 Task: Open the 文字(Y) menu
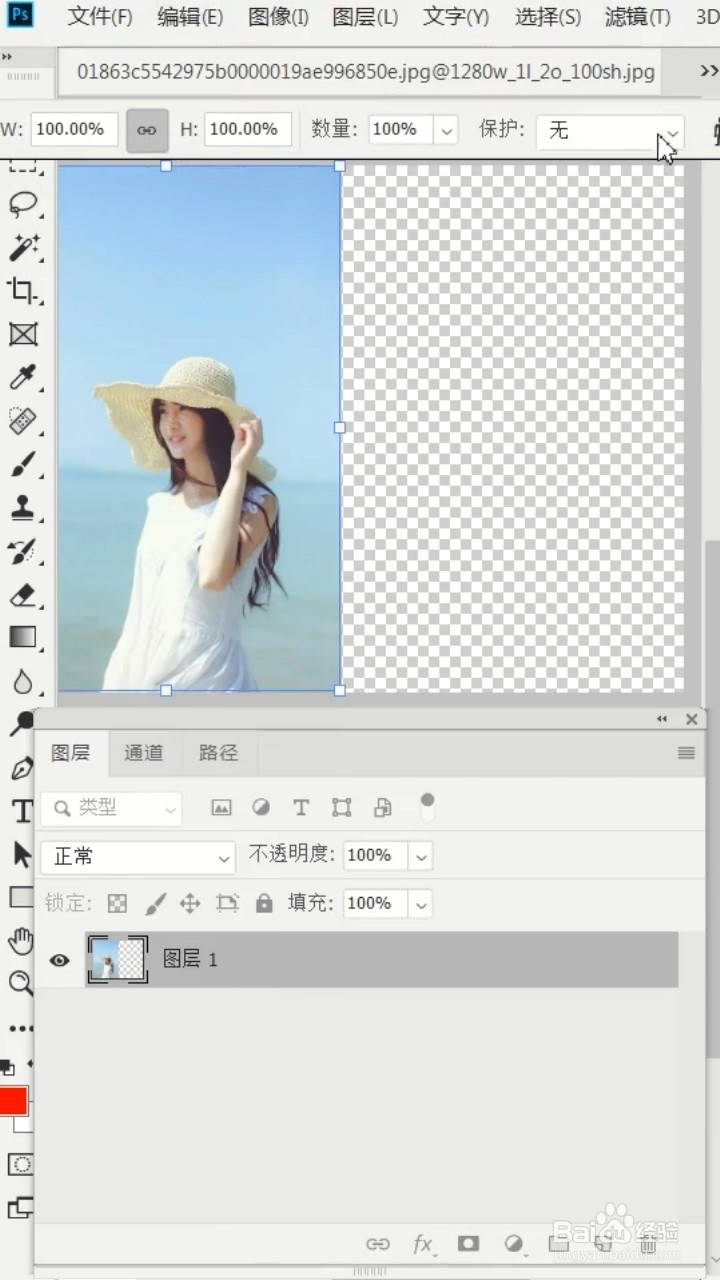pos(456,17)
